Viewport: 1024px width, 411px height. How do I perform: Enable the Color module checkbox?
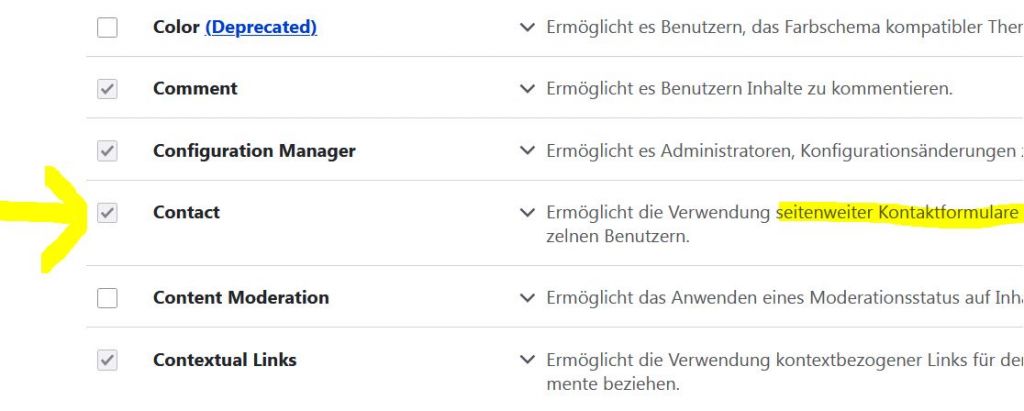(107, 28)
